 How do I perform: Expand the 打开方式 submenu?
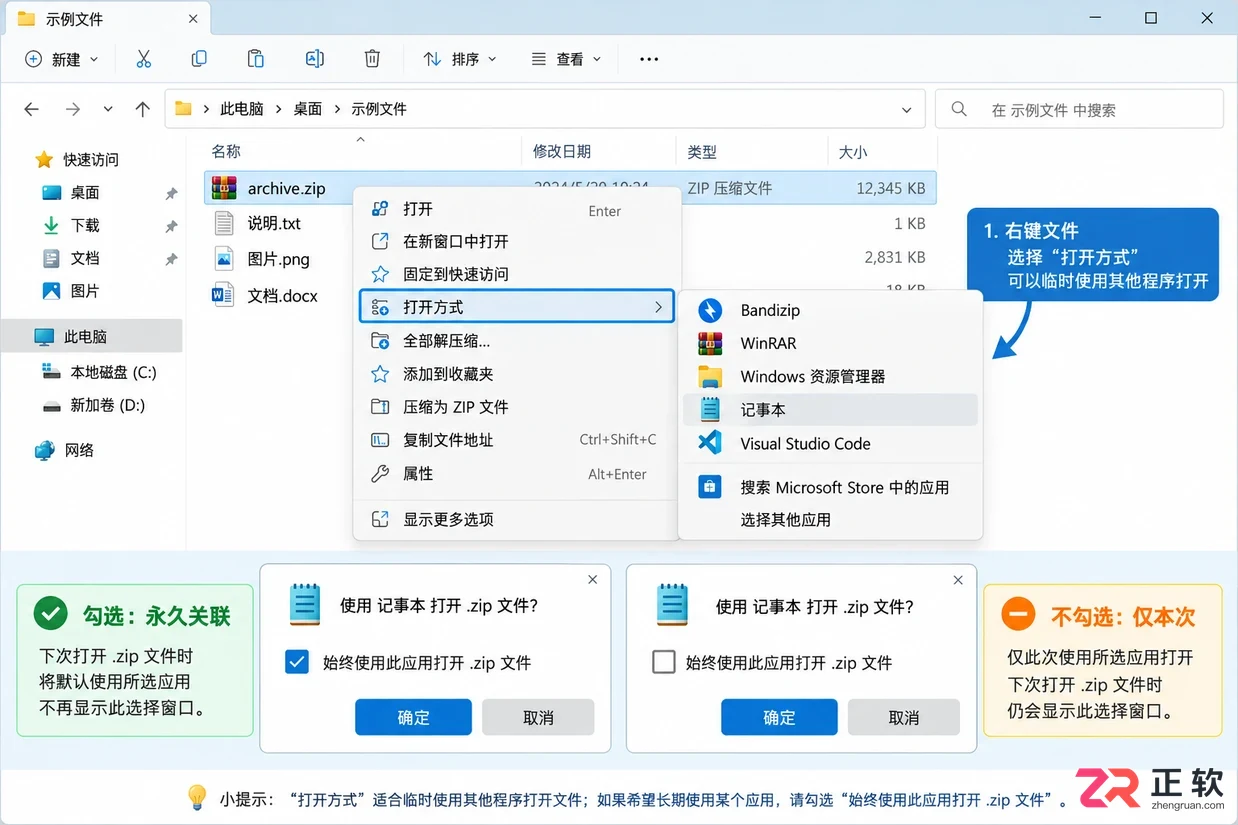click(517, 307)
